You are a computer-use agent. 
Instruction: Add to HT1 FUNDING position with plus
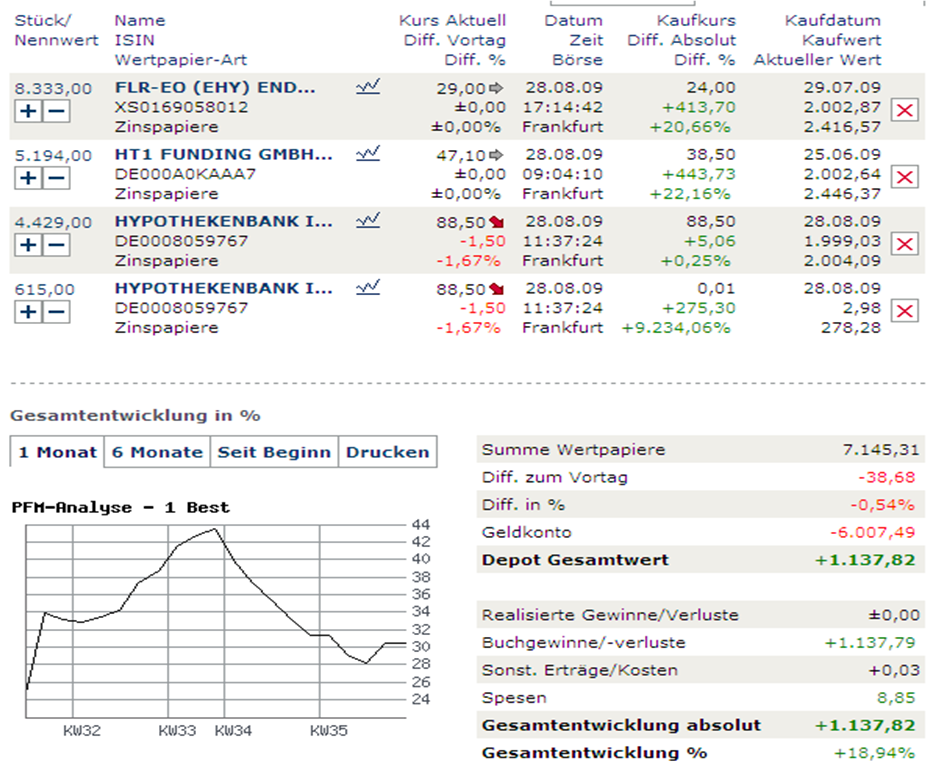pyautogui.click(x=28, y=178)
